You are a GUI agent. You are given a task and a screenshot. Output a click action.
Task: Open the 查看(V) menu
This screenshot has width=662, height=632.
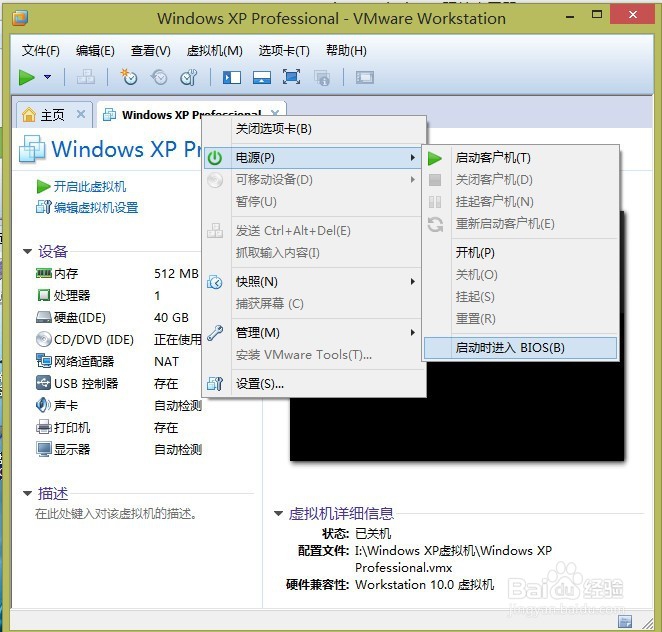point(151,51)
